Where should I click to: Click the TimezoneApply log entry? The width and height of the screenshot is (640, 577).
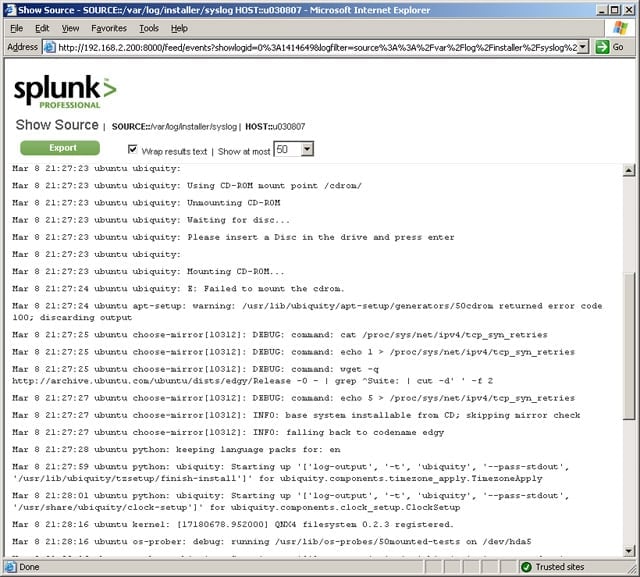click(291, 472)
